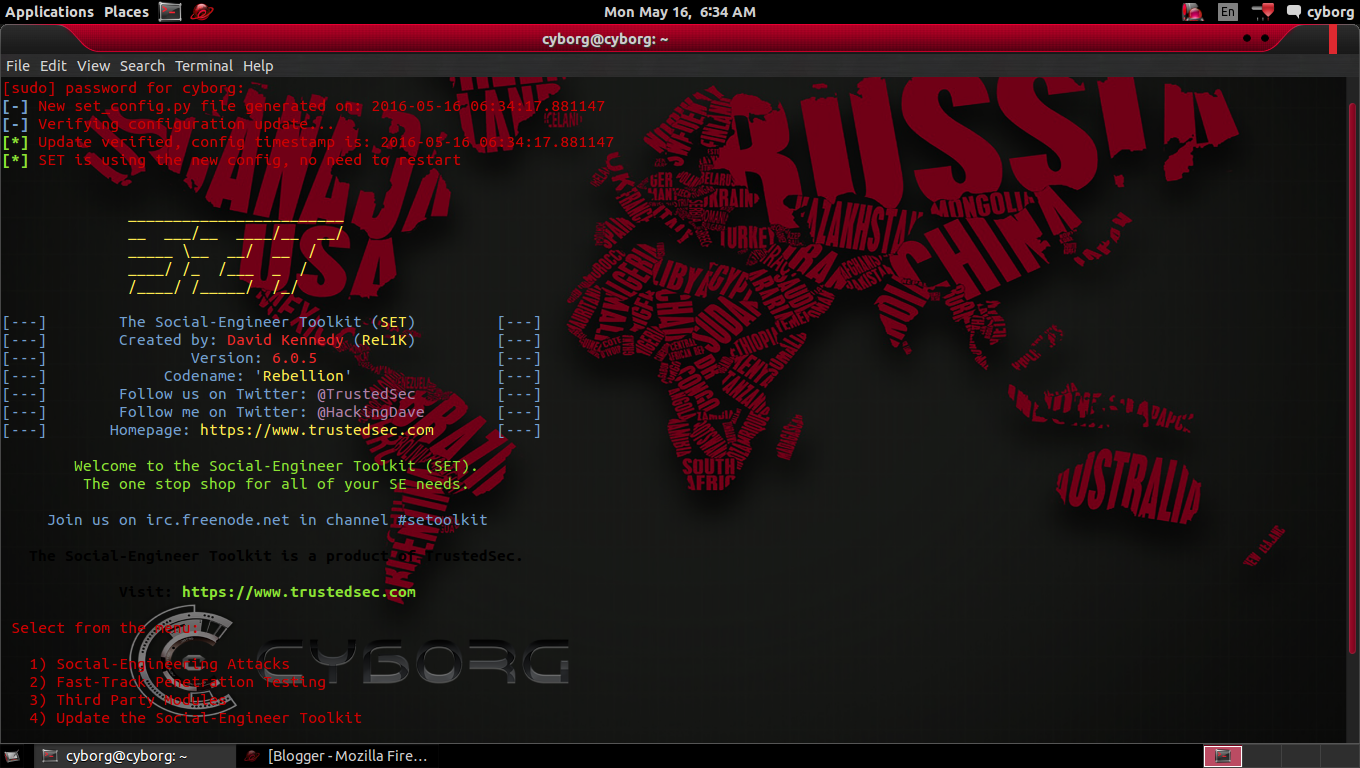
Task: Click the green Visit trustedsec.com link
Action: coord(299,591)
